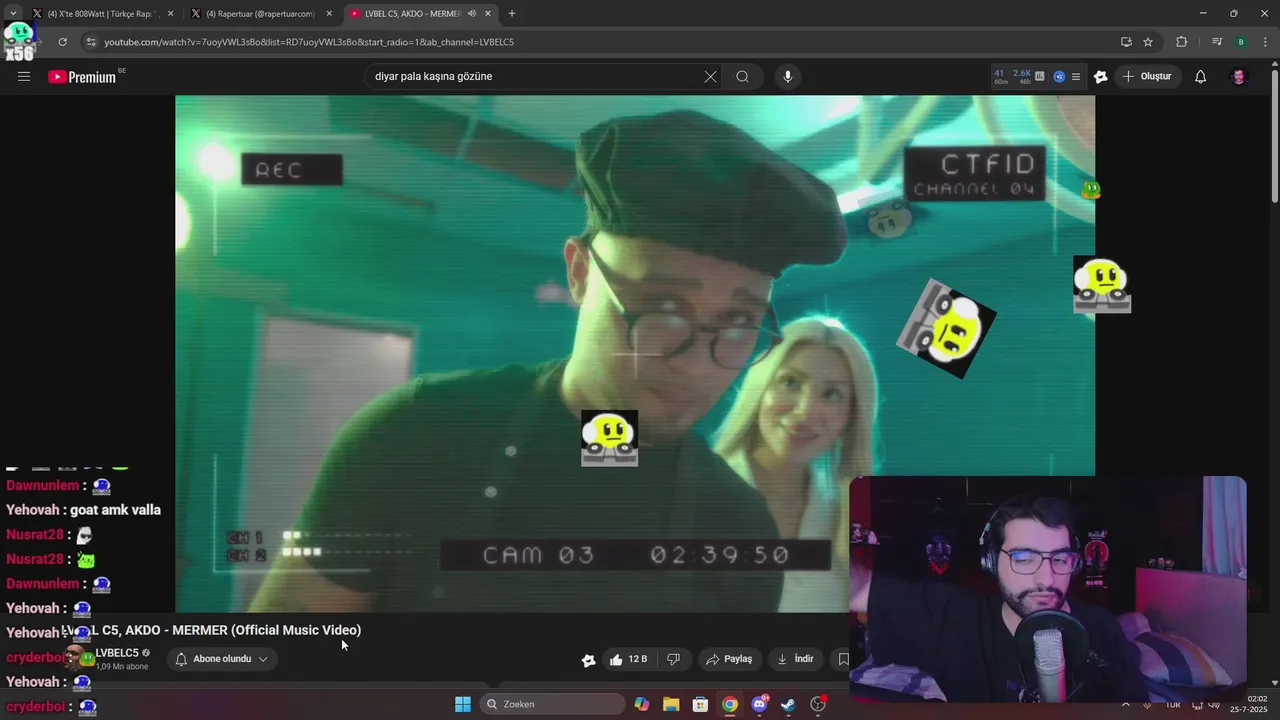Click the 2.6K stats extension badge
Screen dimensions: 1280x720
coord(1022,76)
